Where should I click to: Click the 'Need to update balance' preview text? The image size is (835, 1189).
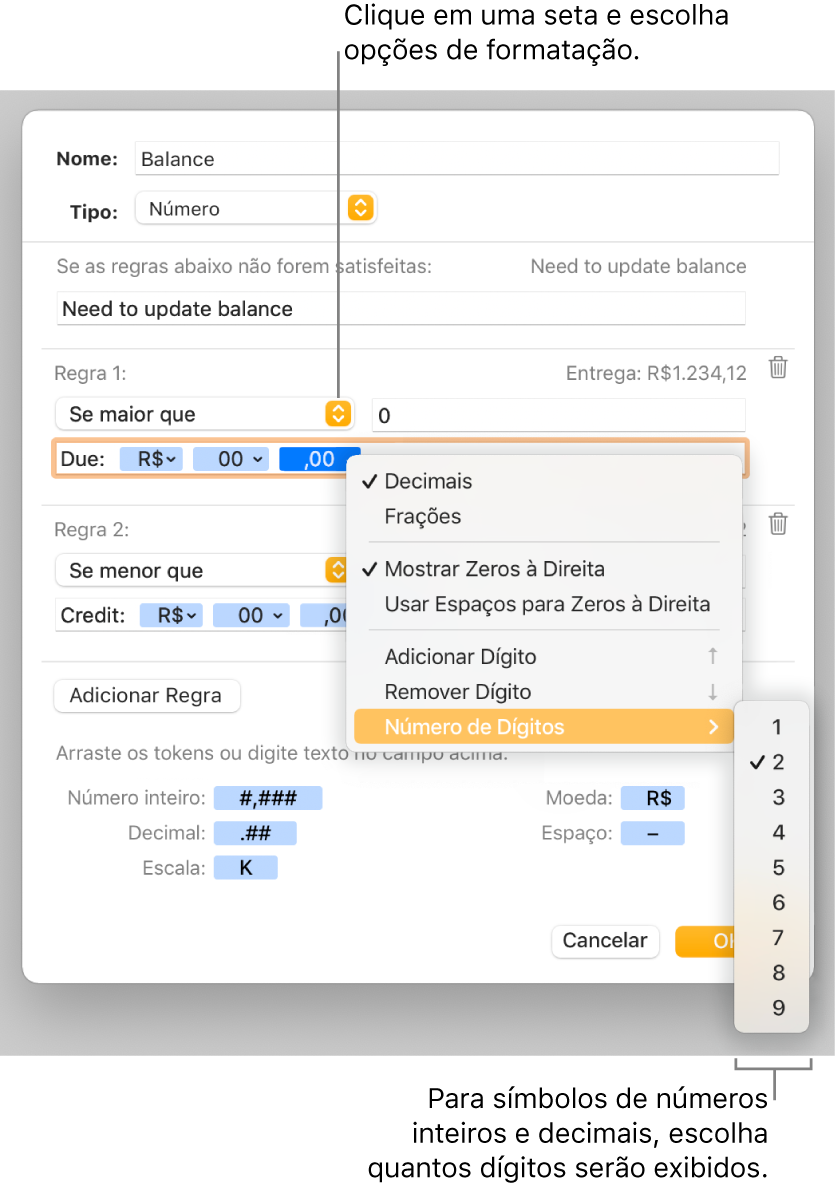click(638, 266)
